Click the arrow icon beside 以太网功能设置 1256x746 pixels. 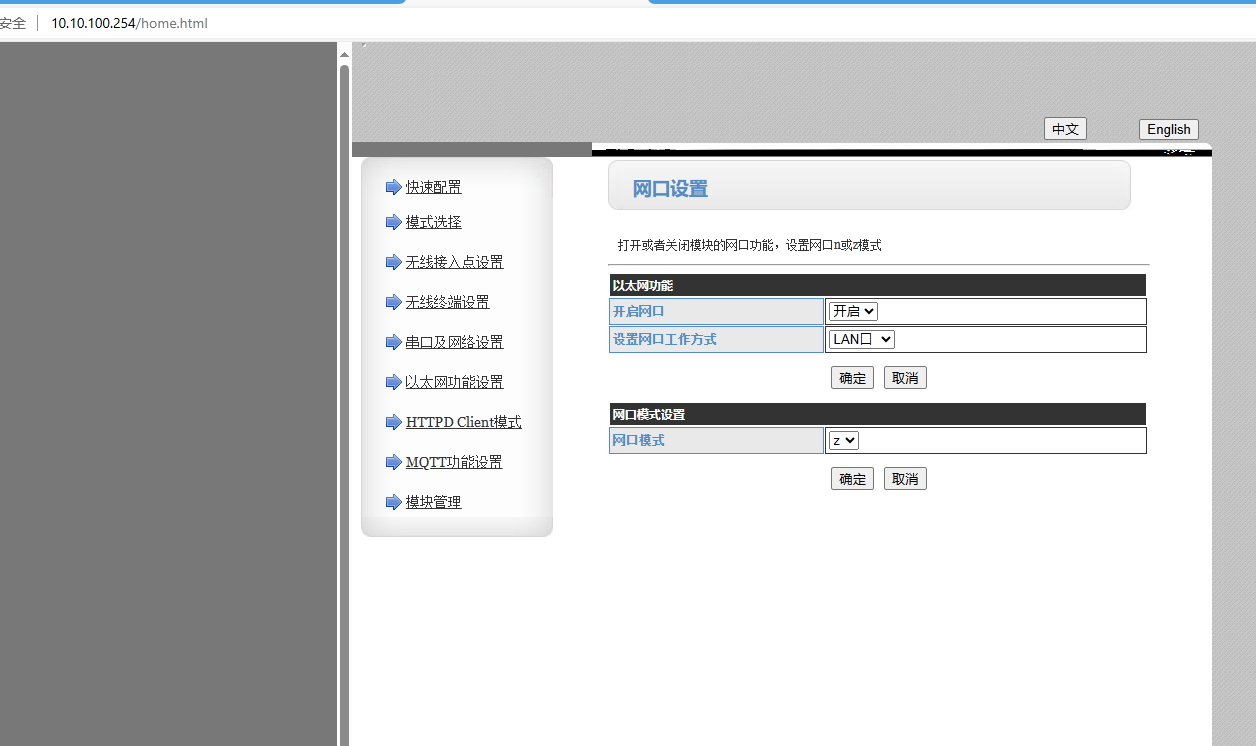pyautogui.click(x=393, y=382)
